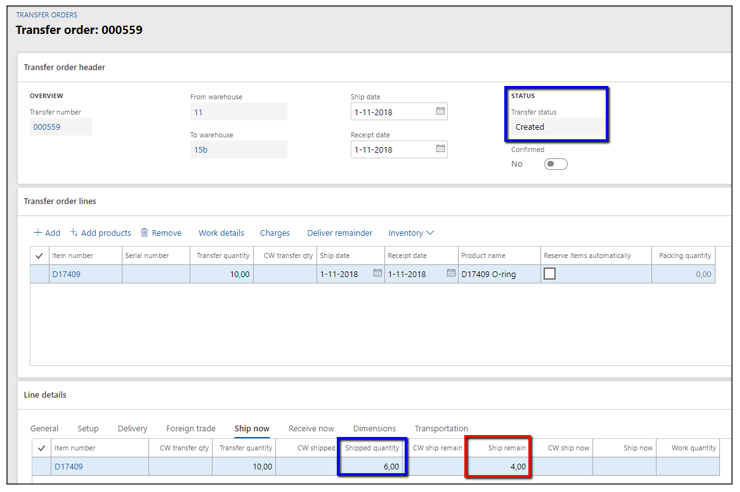Open the header Ship date calendar picker
The height and width of the screenshot is (492, 740).
[x=440, y=112]
